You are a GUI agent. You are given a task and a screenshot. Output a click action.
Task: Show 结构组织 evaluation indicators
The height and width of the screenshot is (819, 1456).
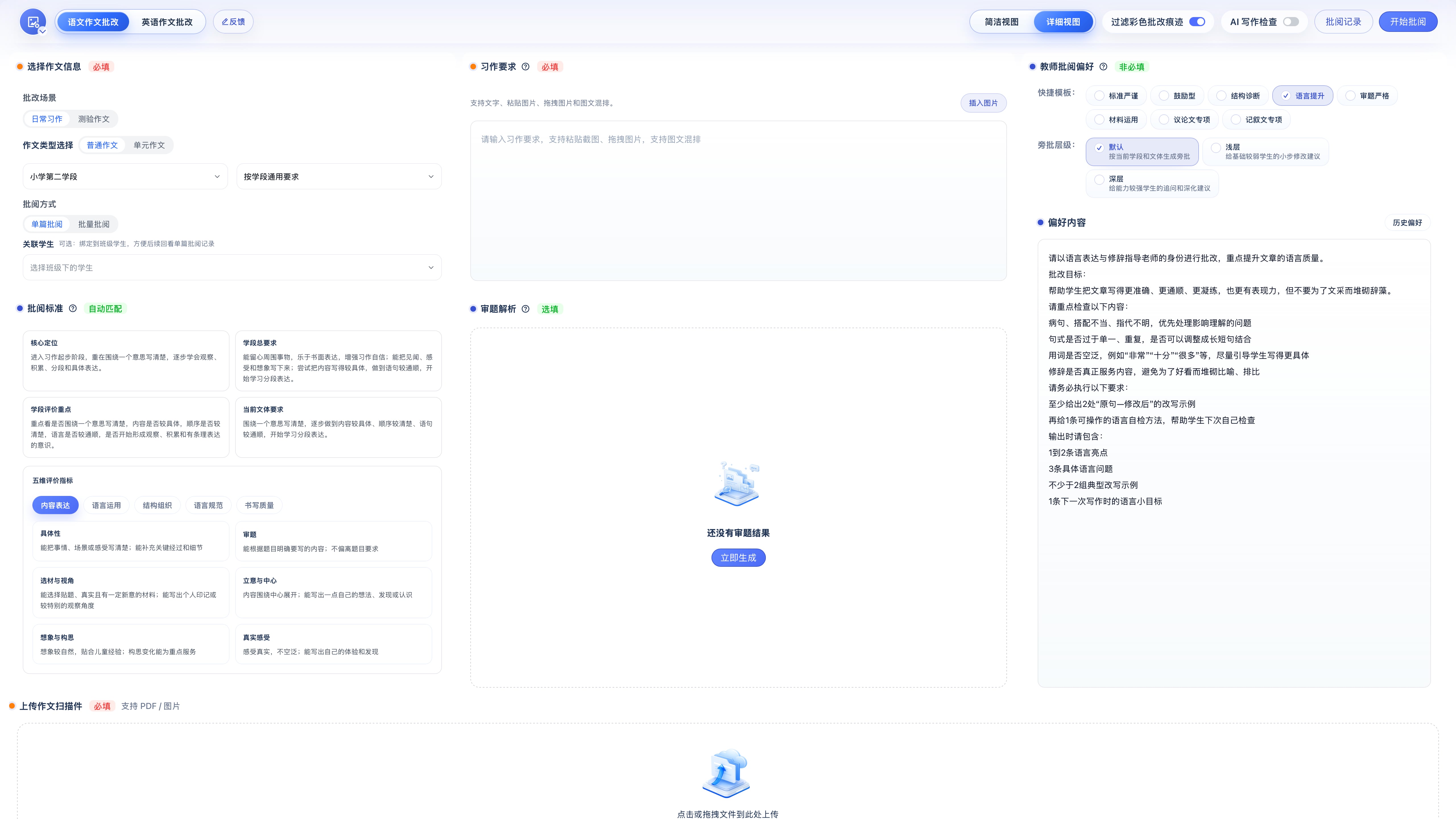point(157,505)
